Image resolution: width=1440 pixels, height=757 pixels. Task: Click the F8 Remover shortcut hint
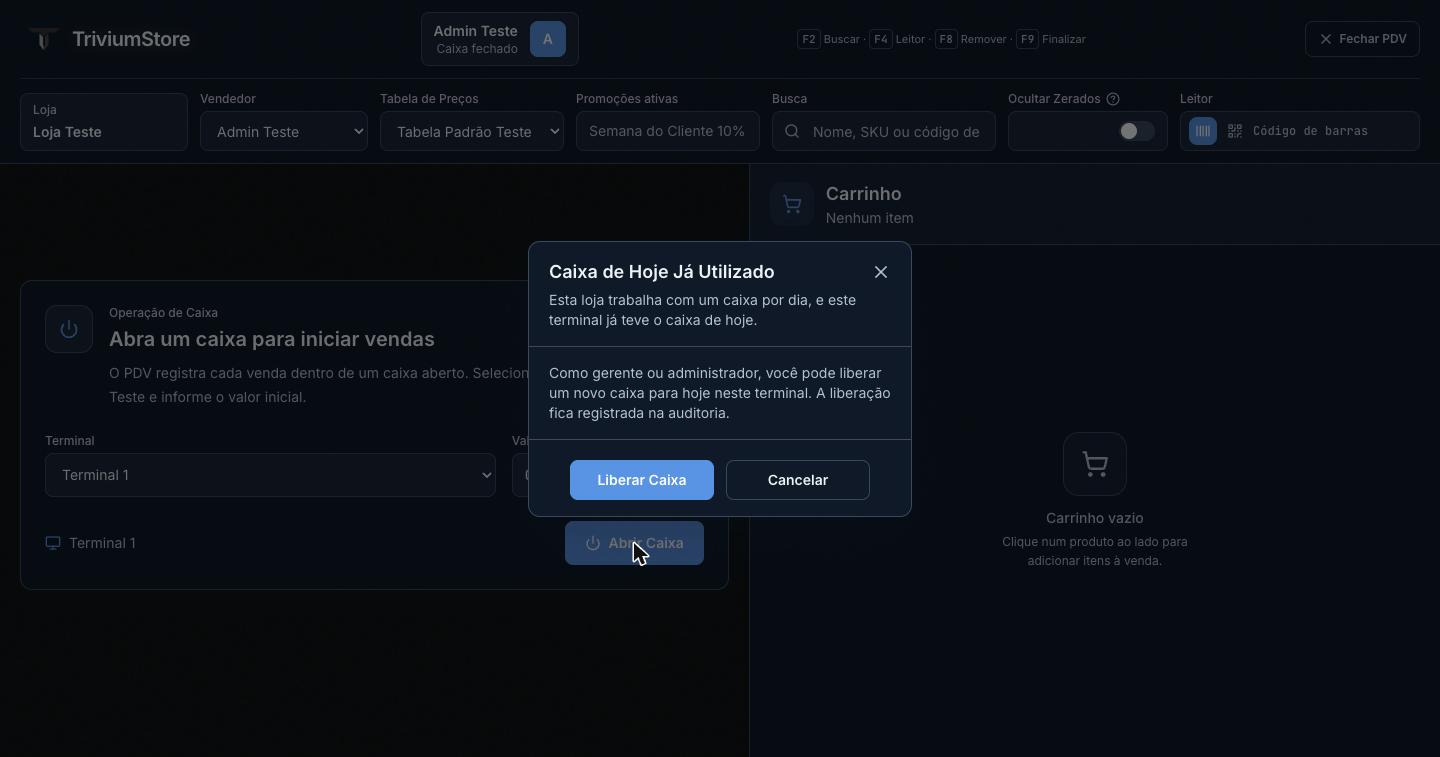(x=971, y=39)
